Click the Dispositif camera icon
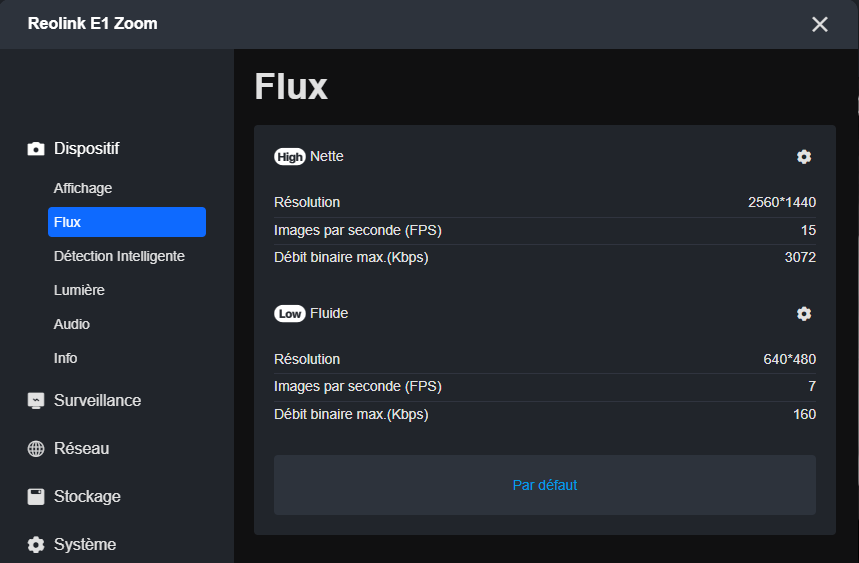The height and width of the screenshot is (563, 859). tap(36, 149)
